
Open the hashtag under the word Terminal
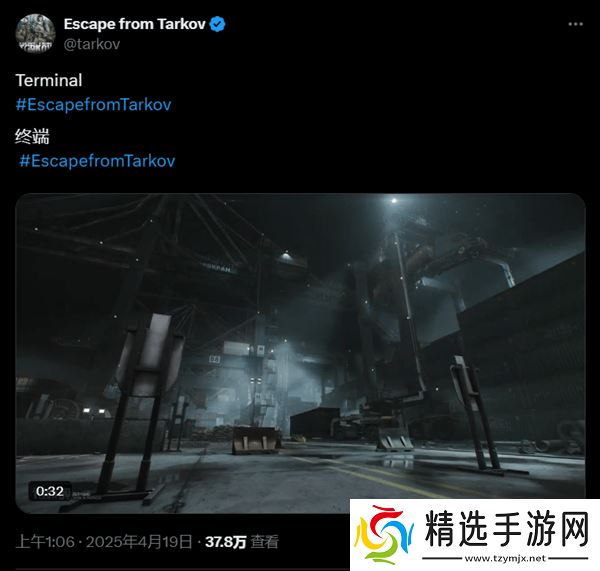tap(93, 104)
